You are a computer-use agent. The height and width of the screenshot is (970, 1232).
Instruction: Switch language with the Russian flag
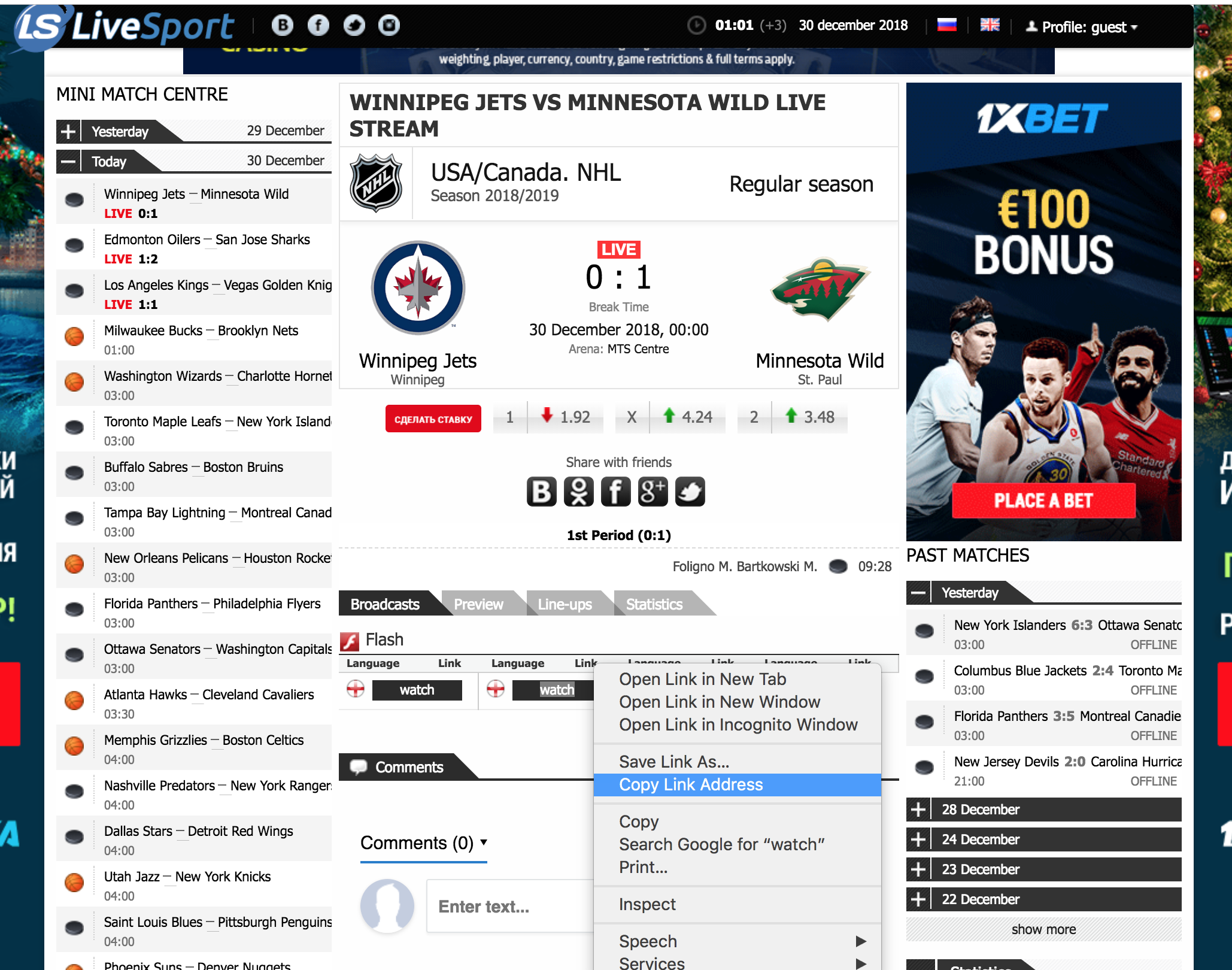point(946,25)
